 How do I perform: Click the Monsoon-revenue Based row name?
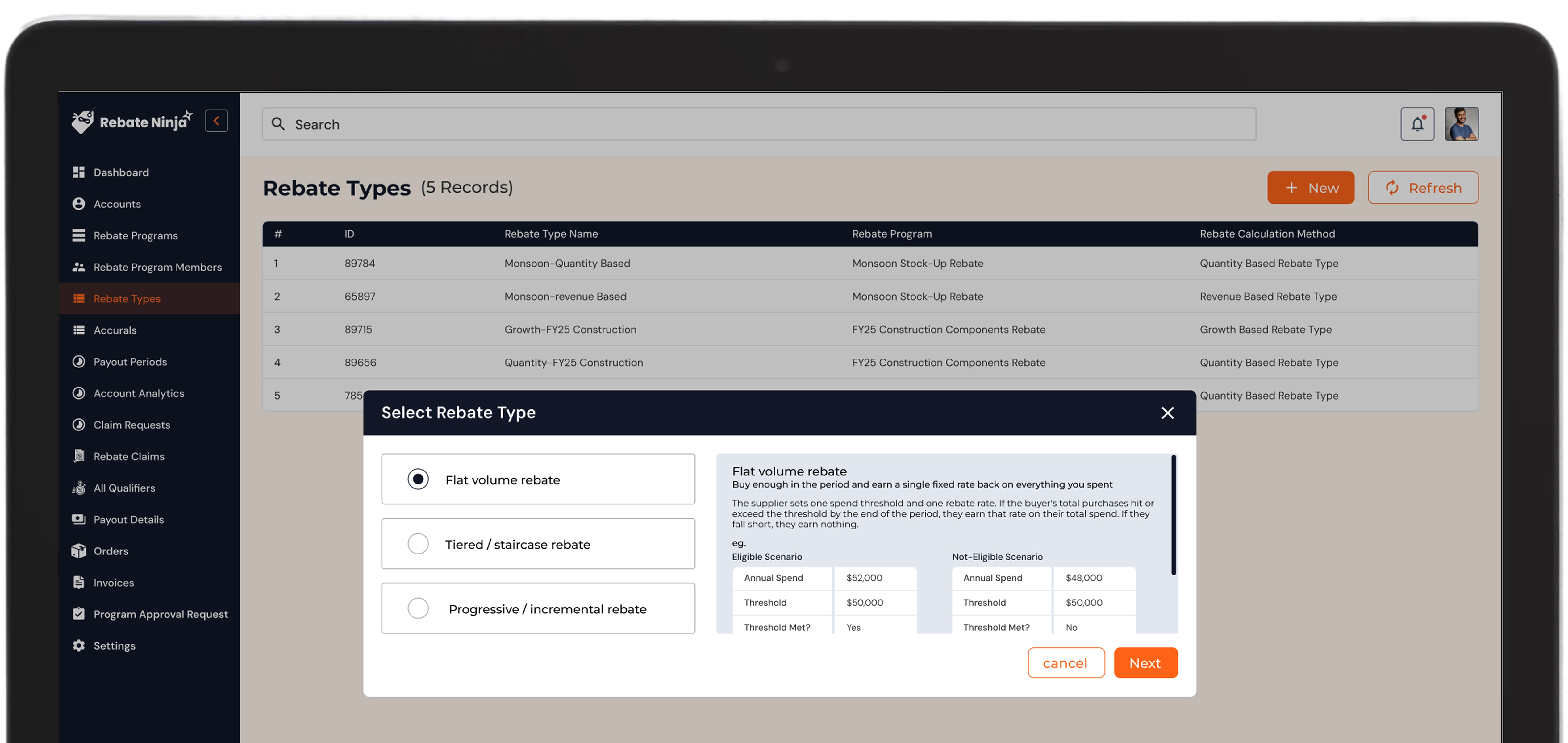[x=565, y=296]
